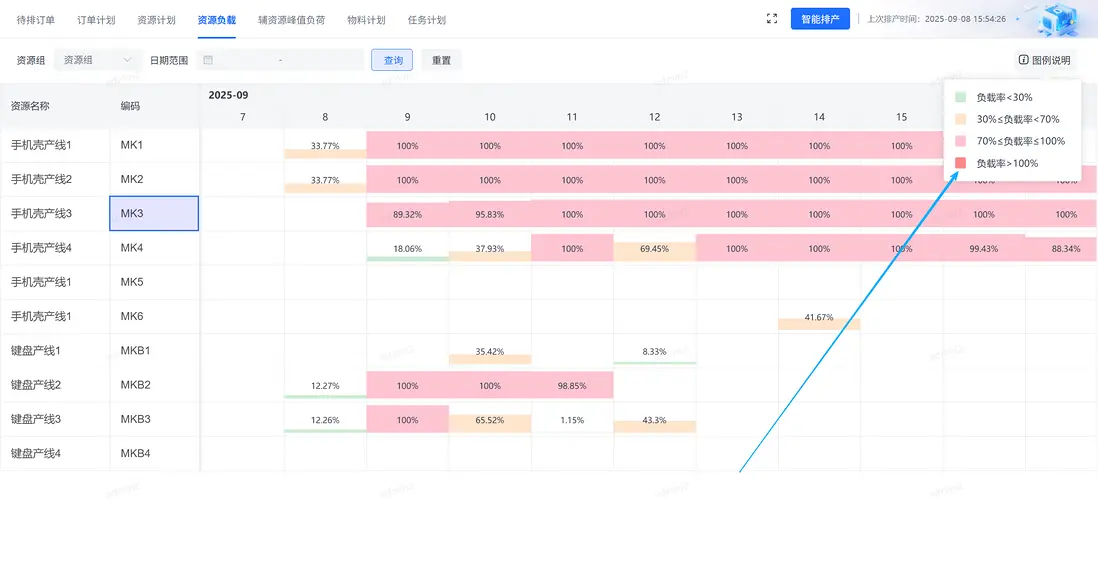1098x577 pixels.
Task: Launch 智能排产 scheduling
Action: (820, 19)
